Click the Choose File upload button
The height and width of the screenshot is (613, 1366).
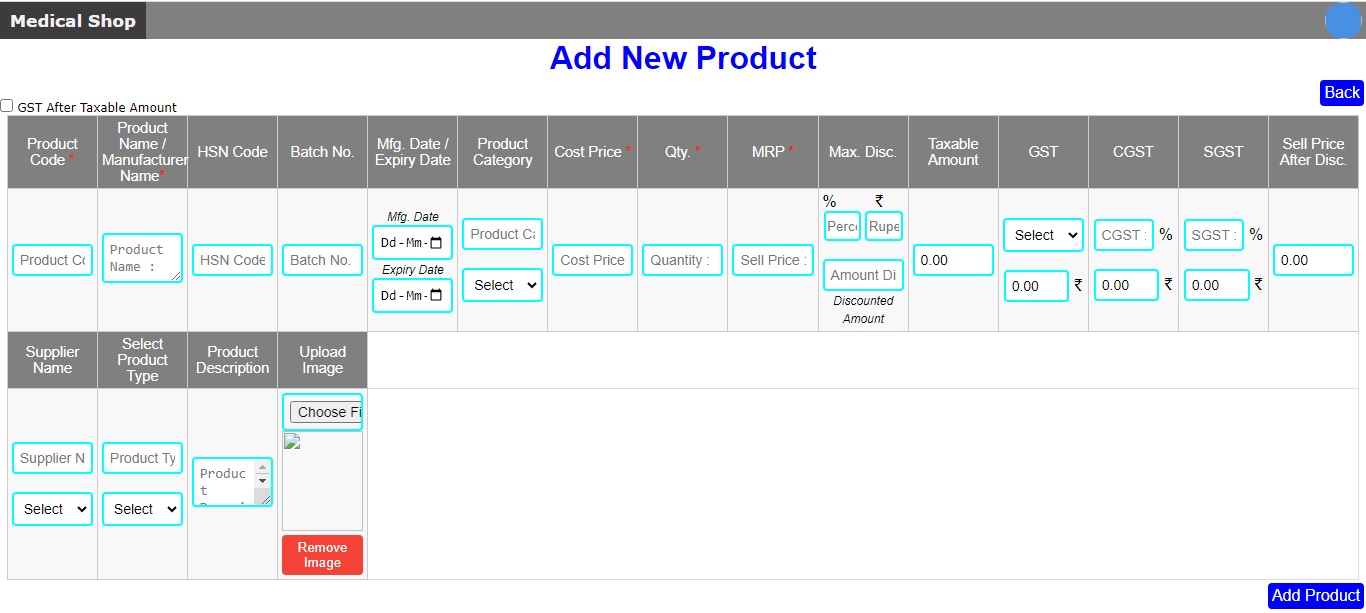tap(323, 412)
